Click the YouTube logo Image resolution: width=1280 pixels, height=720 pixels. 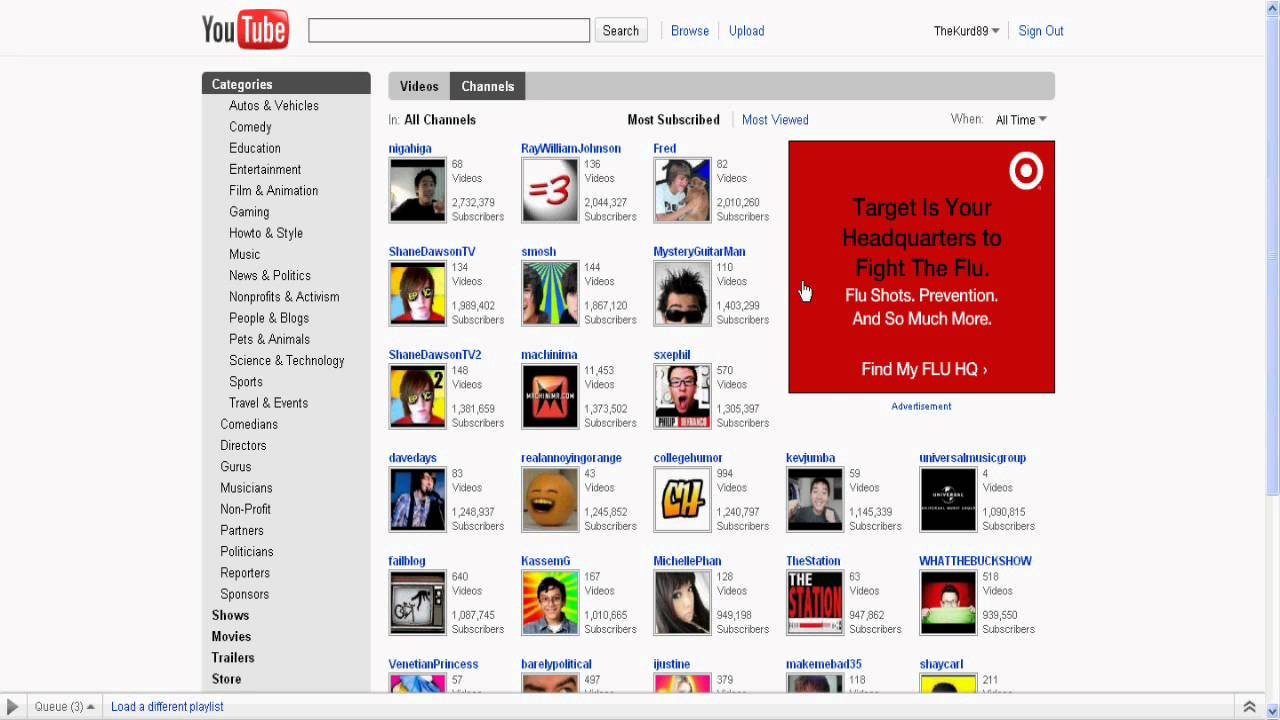point(245,30)
